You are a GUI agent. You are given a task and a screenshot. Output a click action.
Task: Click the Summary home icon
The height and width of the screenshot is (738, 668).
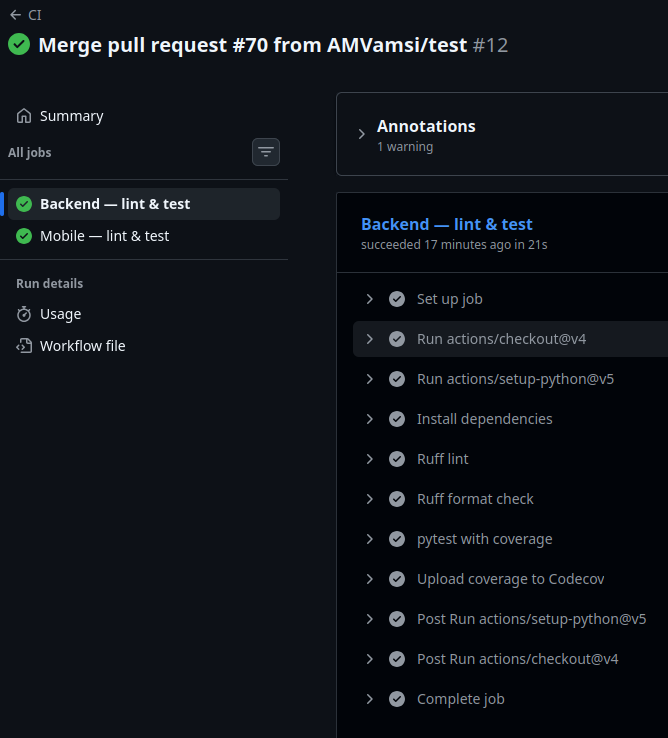(24, 116)
